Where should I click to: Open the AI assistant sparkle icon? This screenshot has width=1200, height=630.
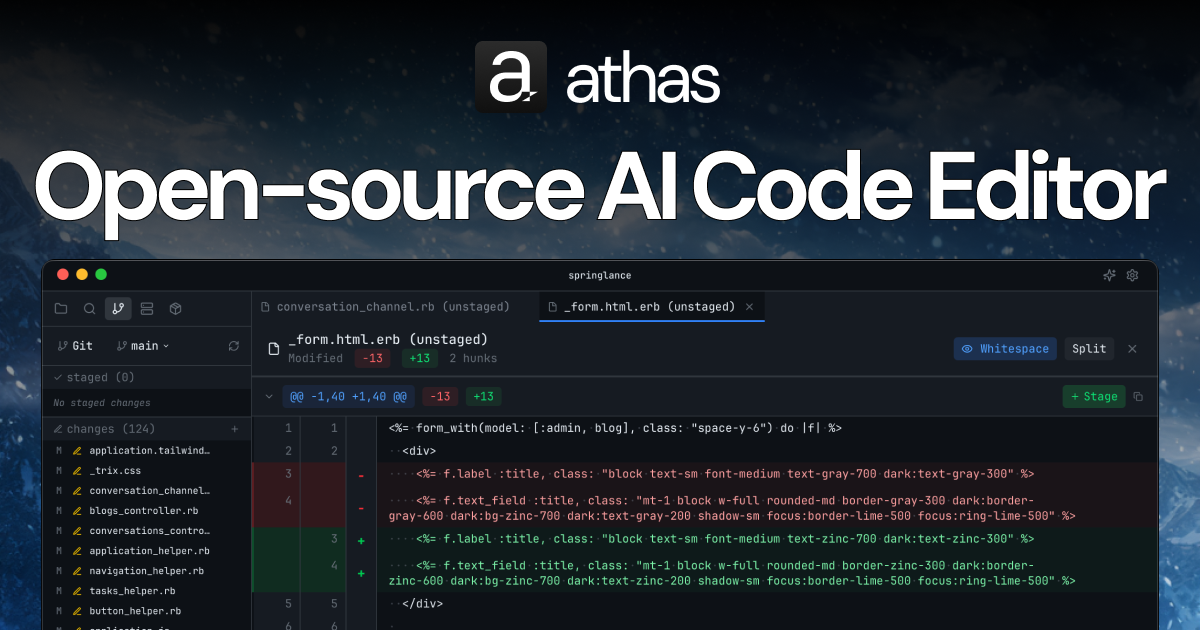(1109, 275)
